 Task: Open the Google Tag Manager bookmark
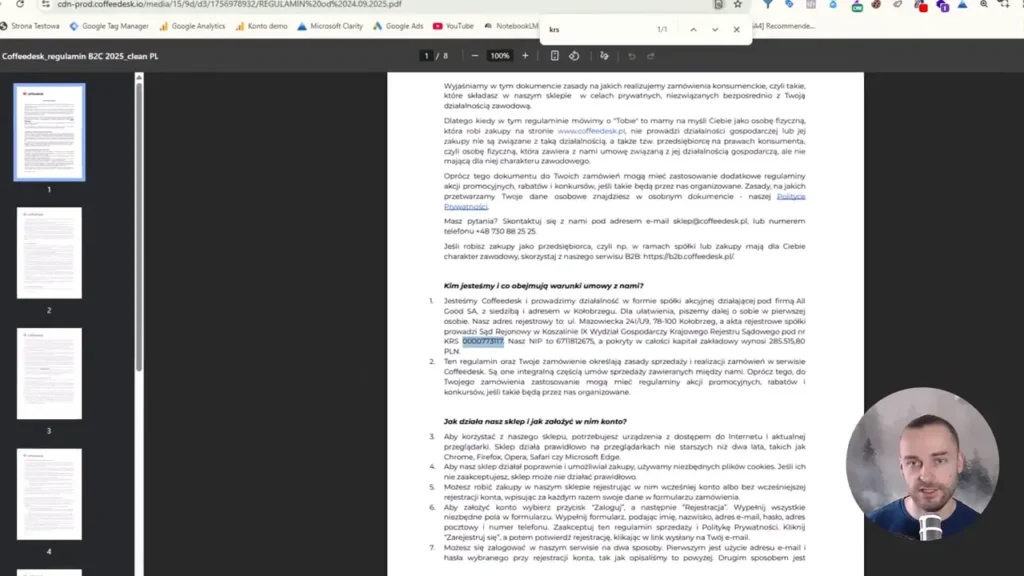pos(109,26)
